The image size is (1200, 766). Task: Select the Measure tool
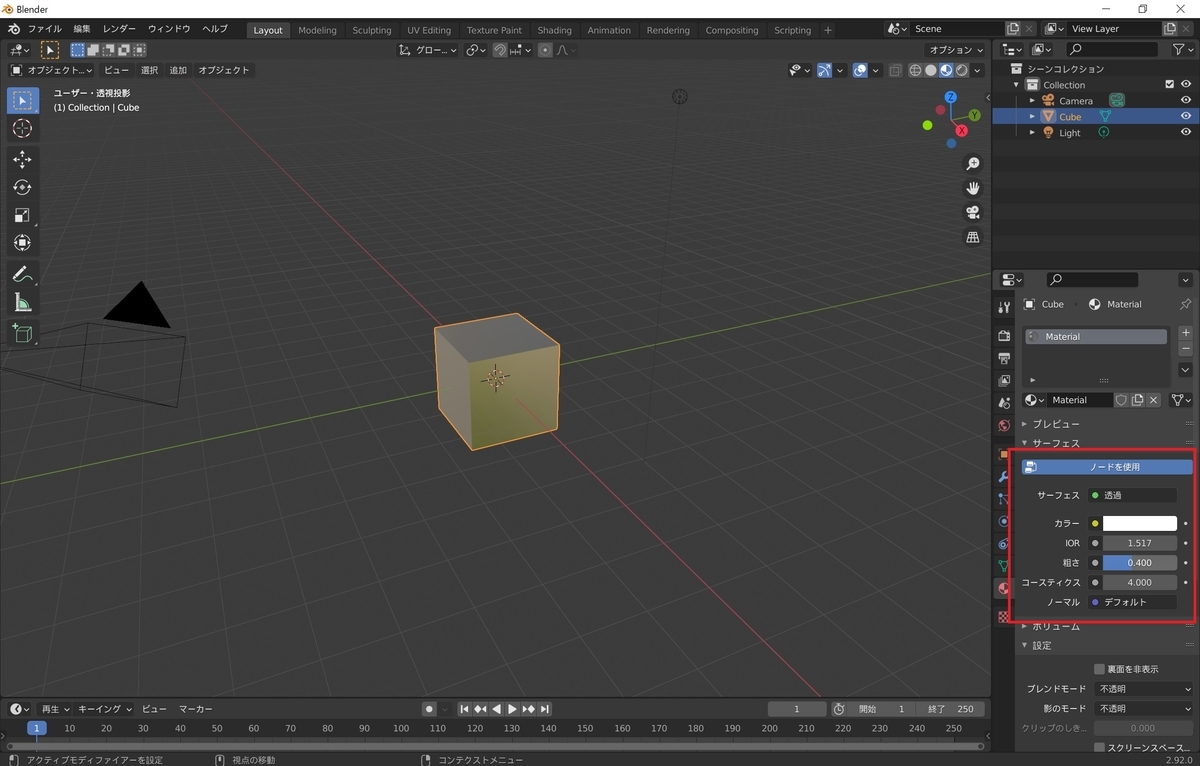(x=22, y=302)
